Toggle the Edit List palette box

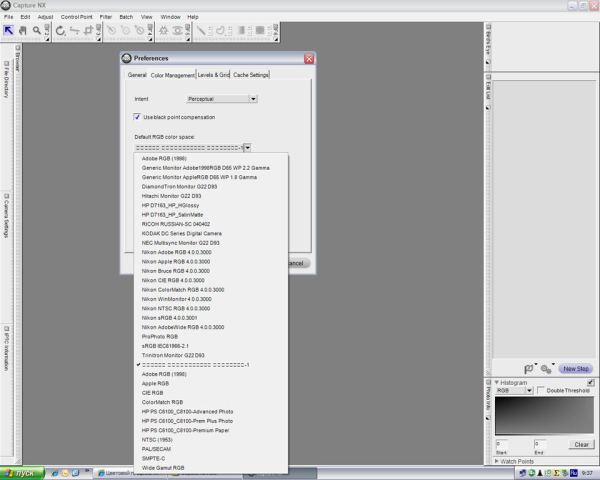pos(488,77)
